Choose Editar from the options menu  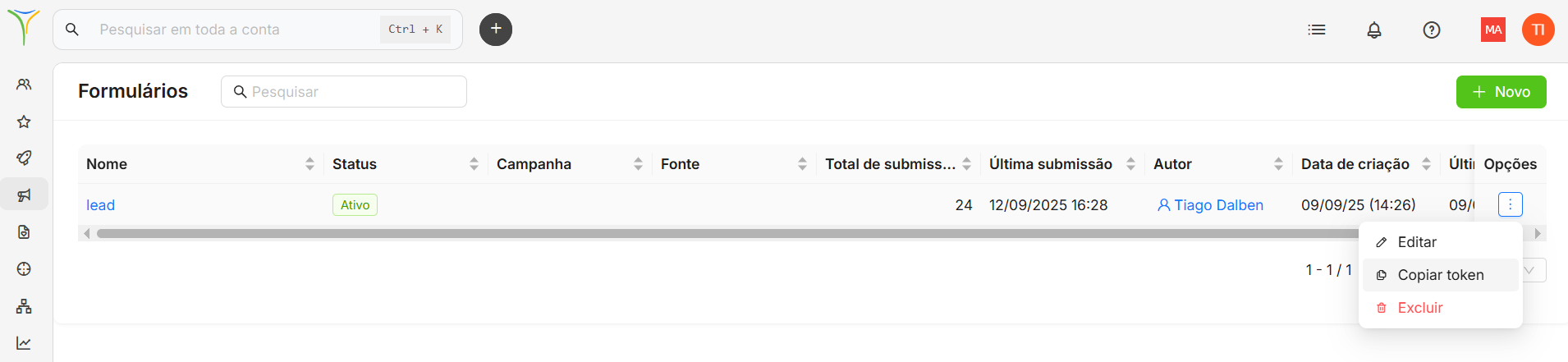(x=1417, y=242)
